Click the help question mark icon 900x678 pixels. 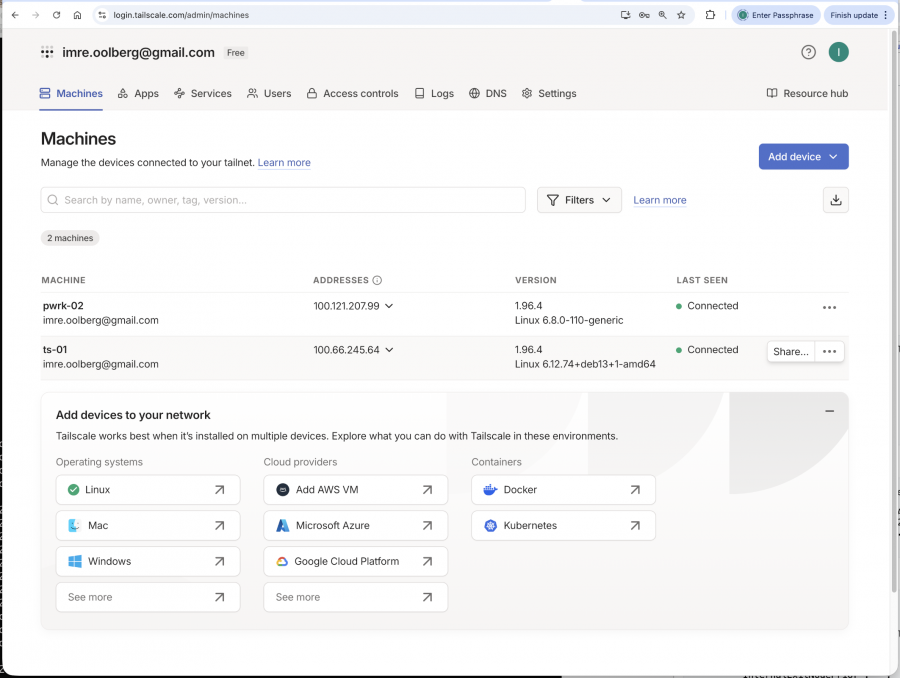[808, 52]
